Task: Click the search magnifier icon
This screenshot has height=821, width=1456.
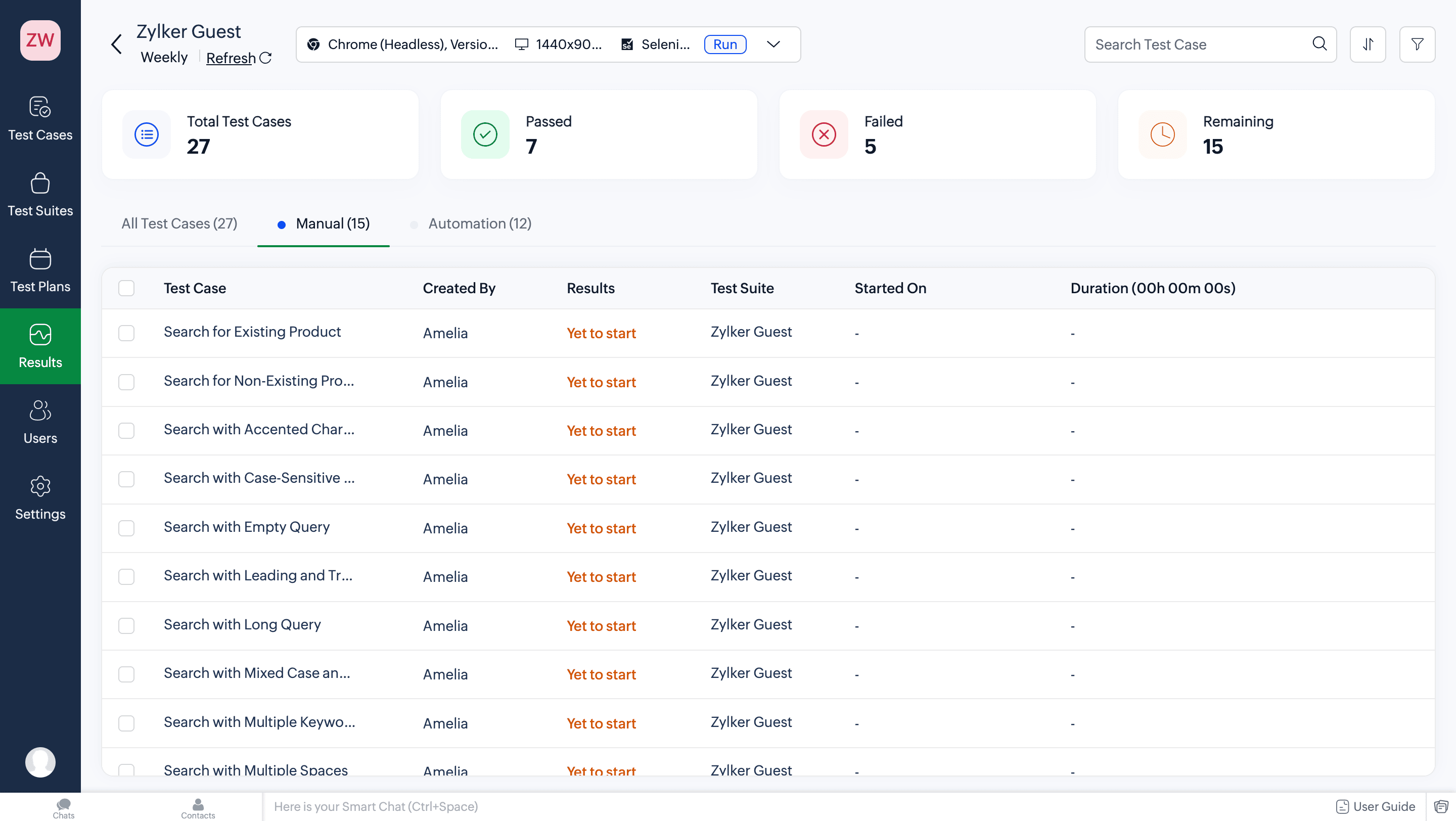Action: pyautogui.click(x=1319, y=43)
